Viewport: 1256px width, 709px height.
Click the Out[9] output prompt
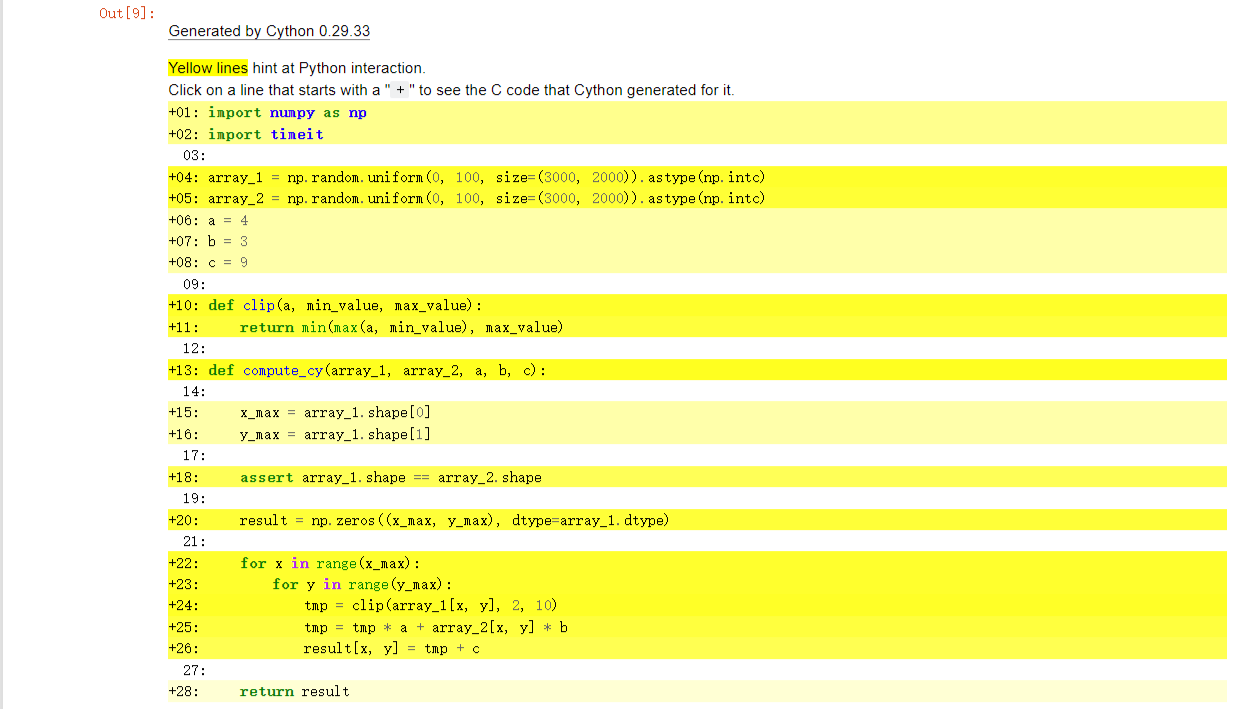(127, 13)
